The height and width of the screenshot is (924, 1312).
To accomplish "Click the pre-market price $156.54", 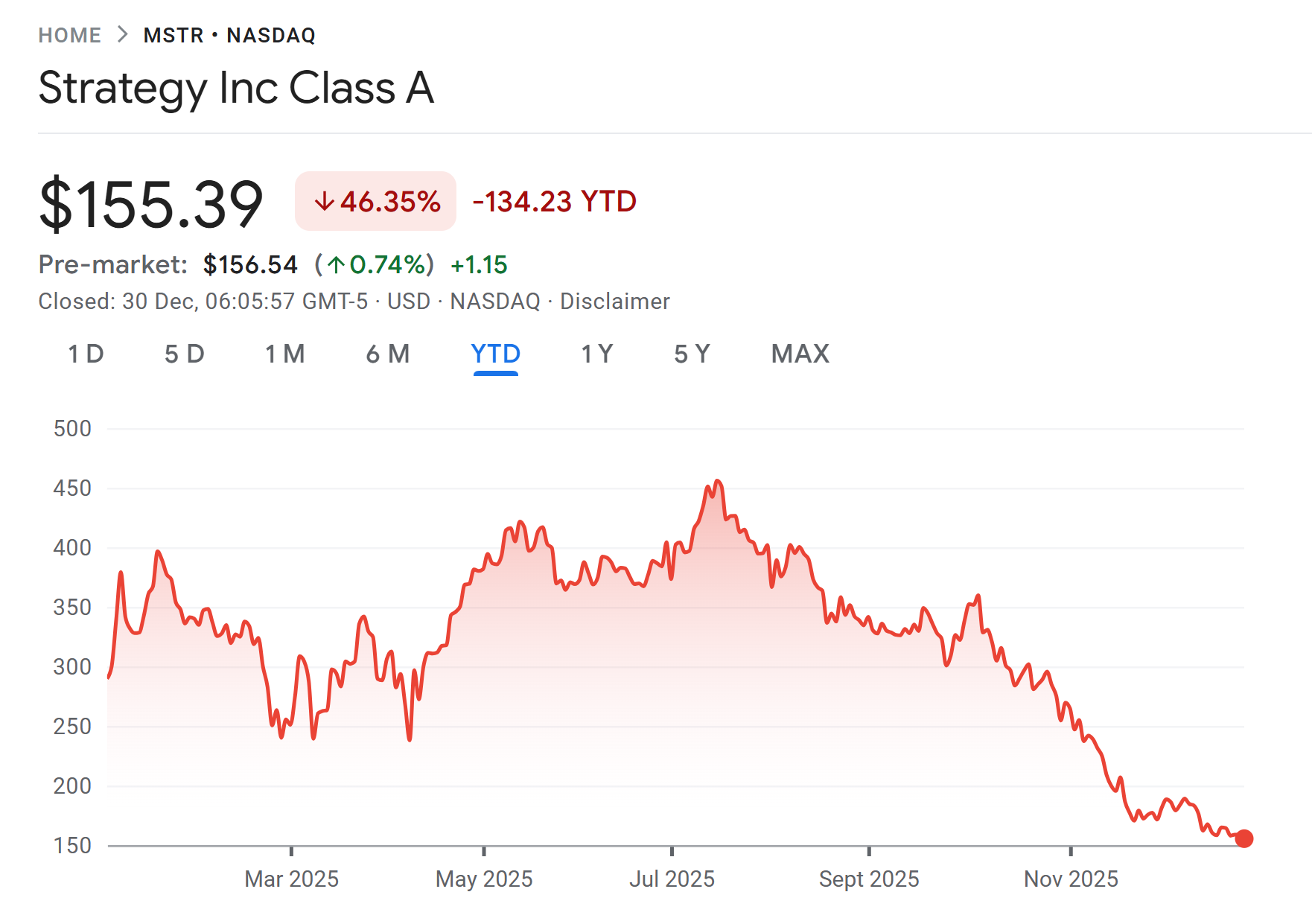I will tap(250, 264).
